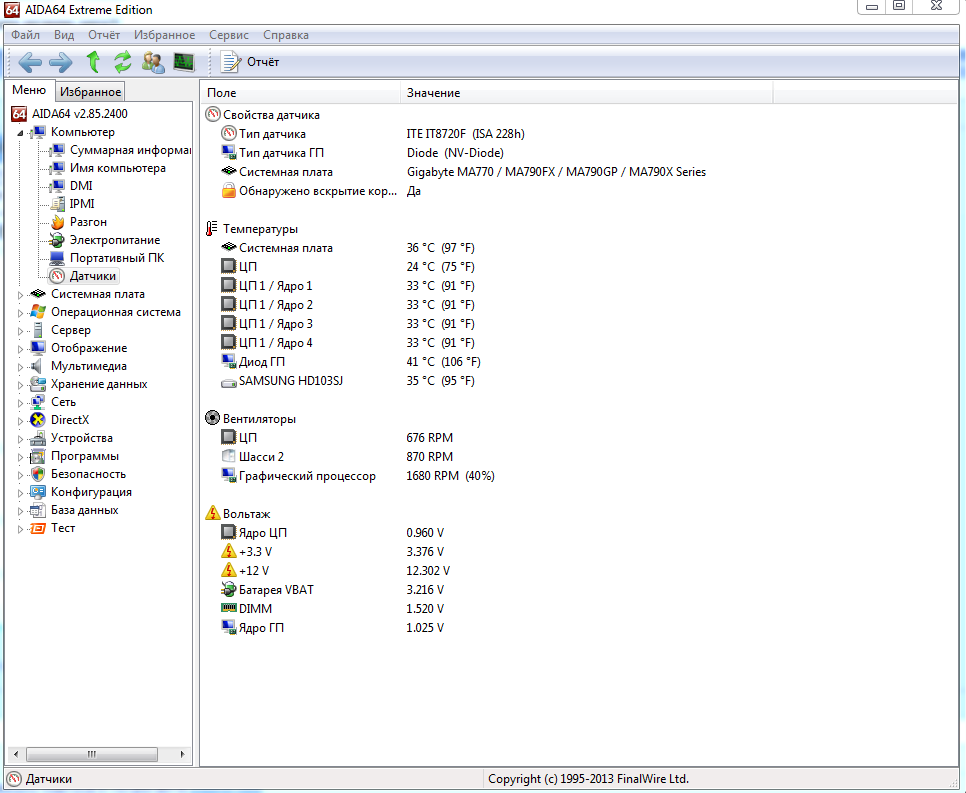Open the IPMI tree item

pos(82,204)
